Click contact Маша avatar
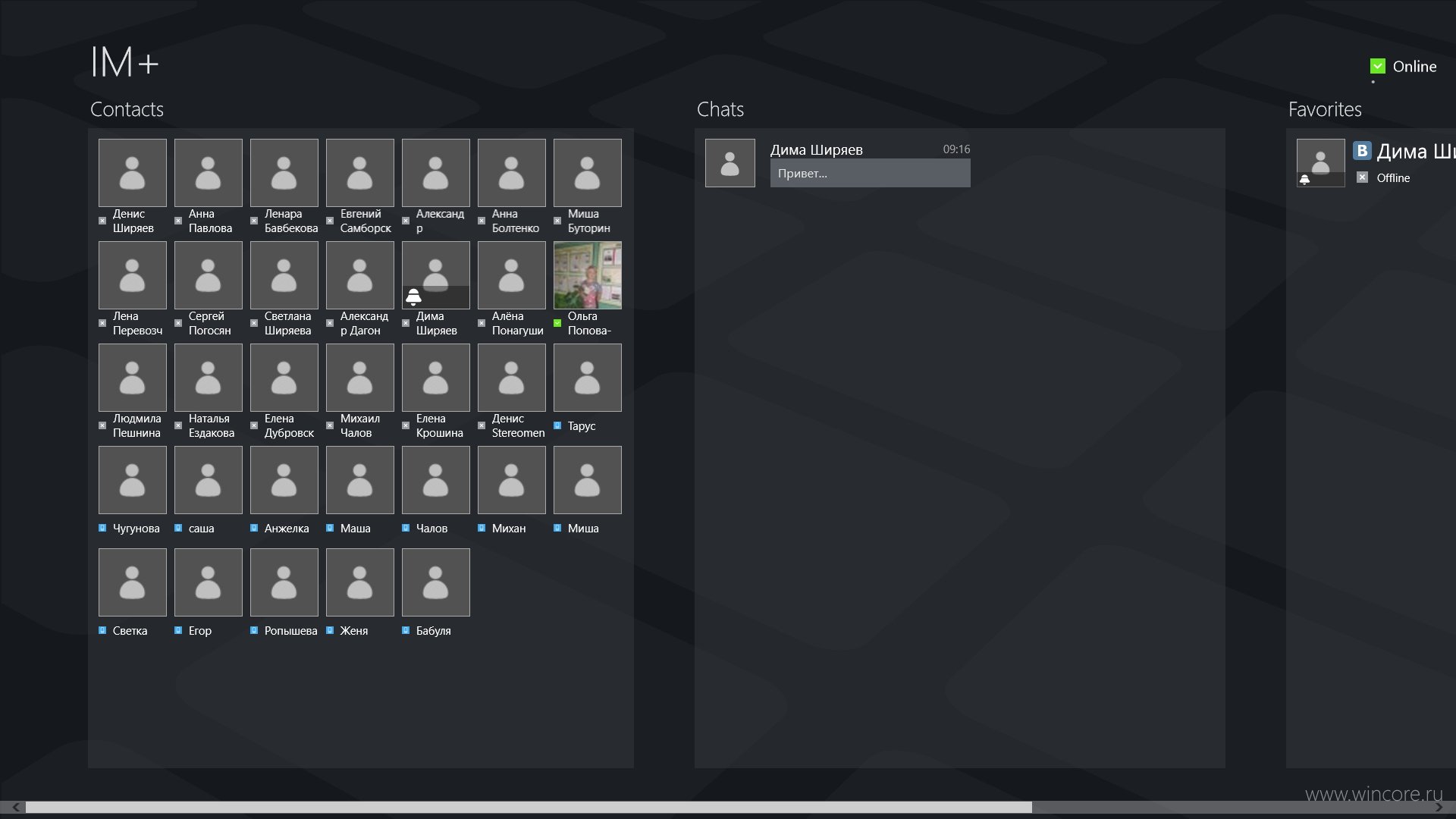The image size is (1456, 819). (359, 479)
